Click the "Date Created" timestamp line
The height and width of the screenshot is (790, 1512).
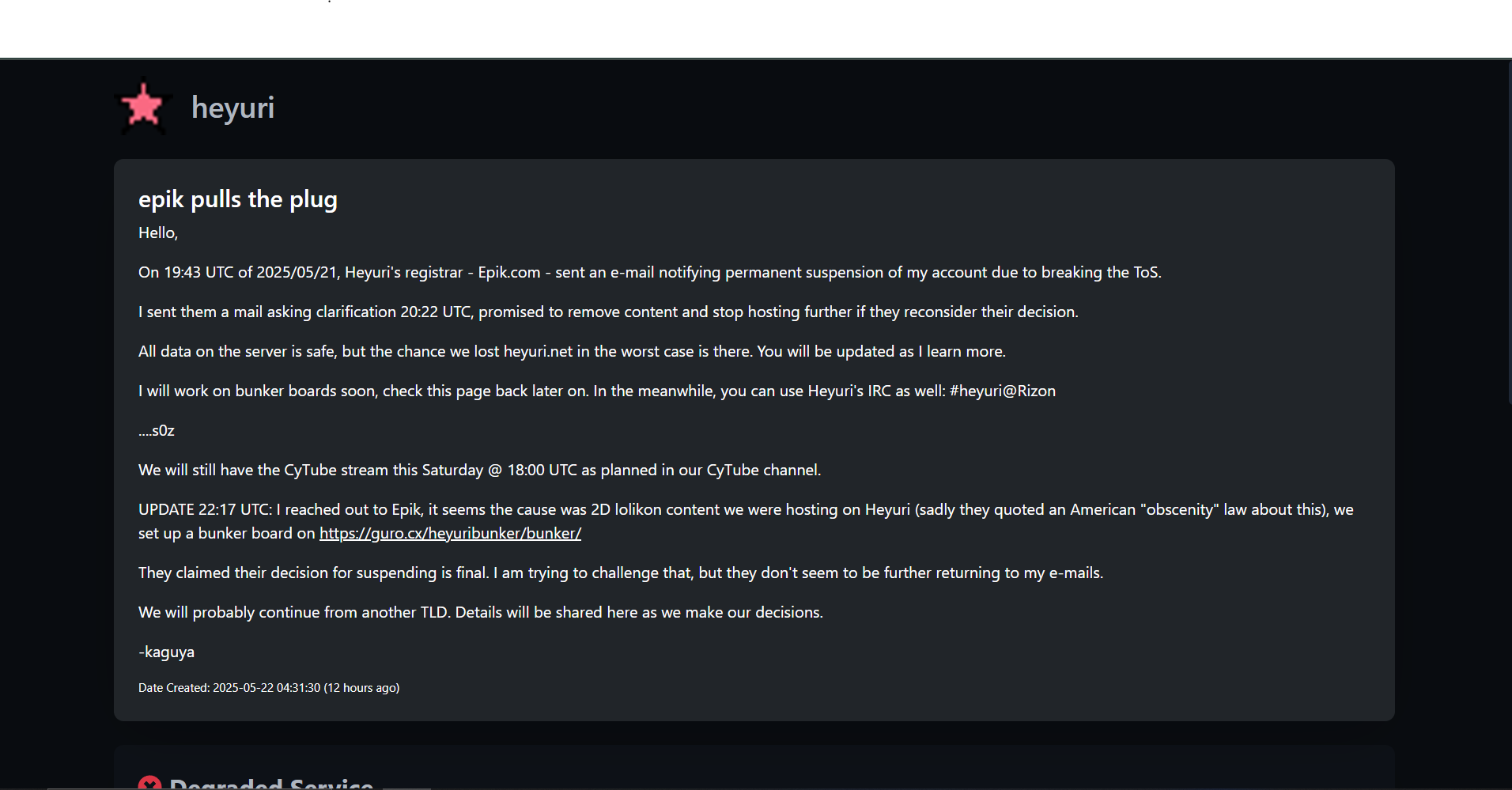[x=268, y=688]
